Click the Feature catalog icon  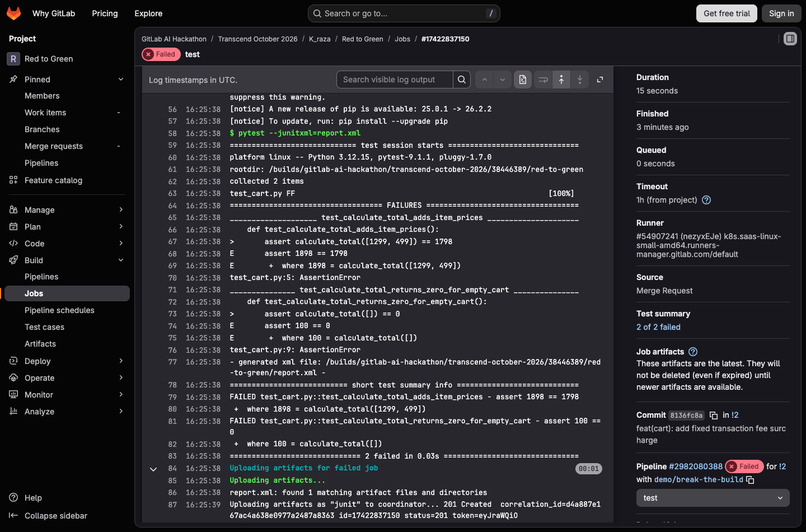pyautogui.click(x=13, y=180)
